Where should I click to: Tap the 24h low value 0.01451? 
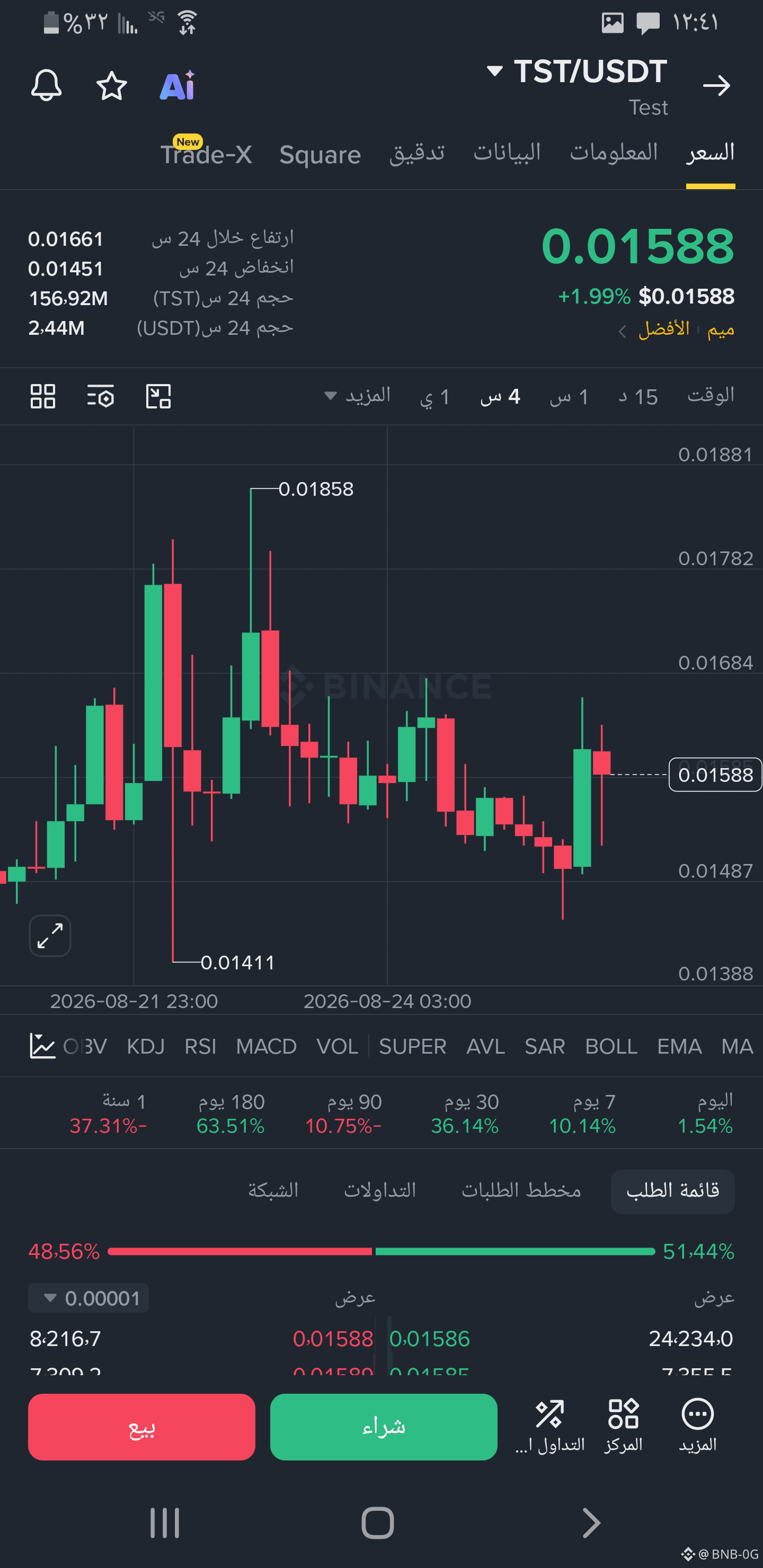coord(66,269)
